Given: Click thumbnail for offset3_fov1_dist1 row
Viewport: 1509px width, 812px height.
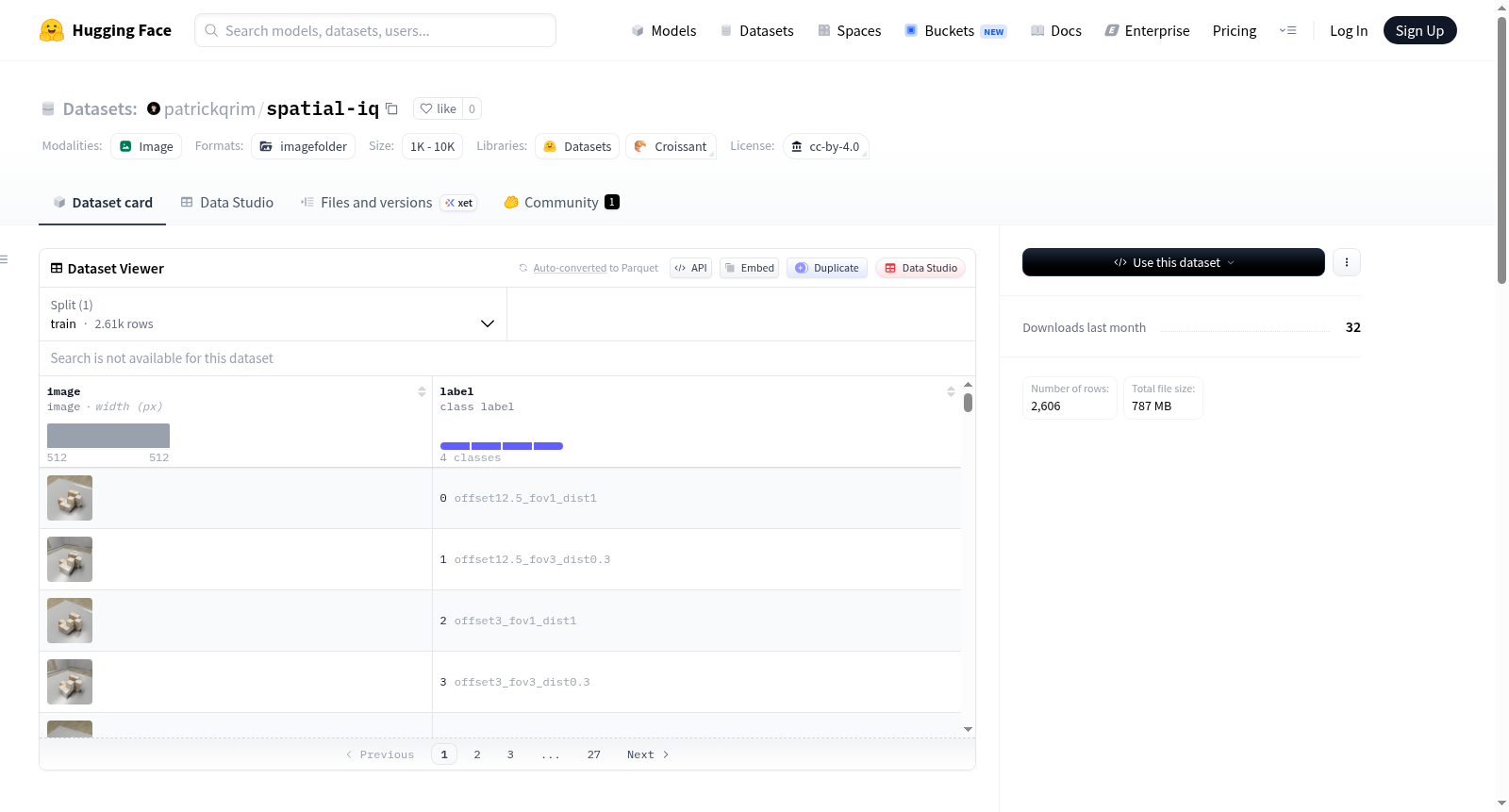Looking at the screenshot, I should [70, 621].
